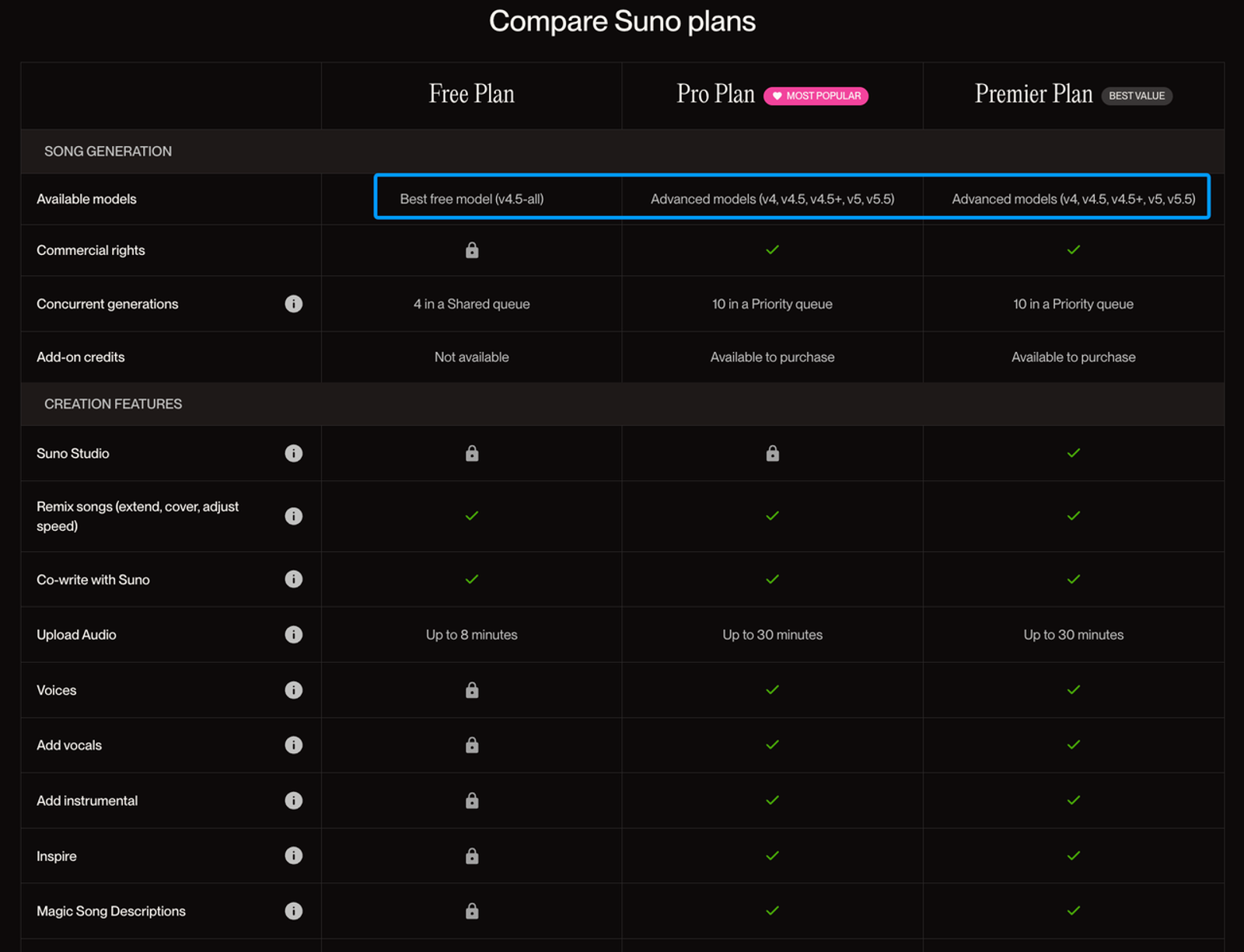The height and width of the screenshot is (952, 1244).
Task: Click the info icon beside Concurrent generations
Action: point(293,304)
